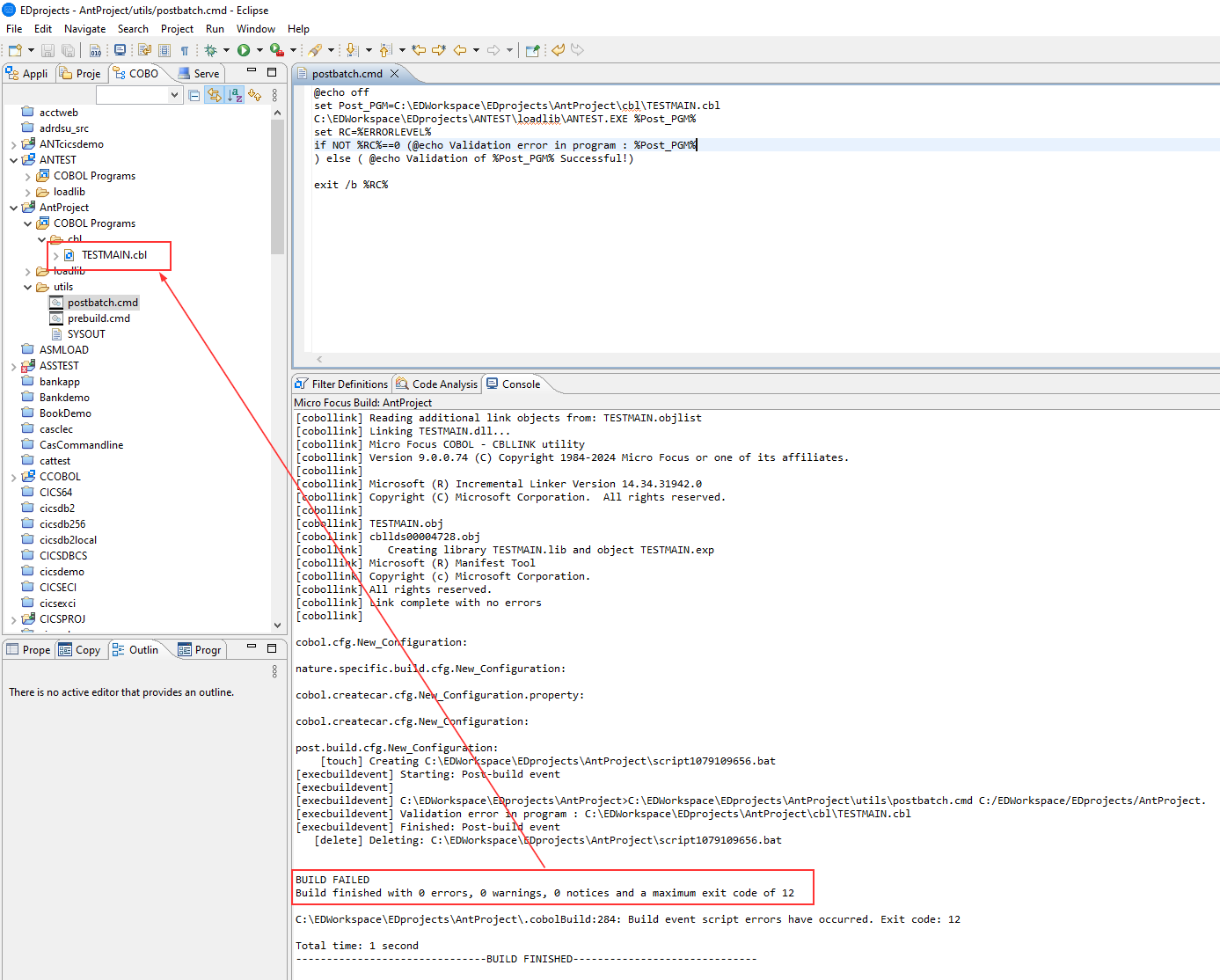
Task: Close the postbatch.cmd editor tab
Action: [395, 74]
